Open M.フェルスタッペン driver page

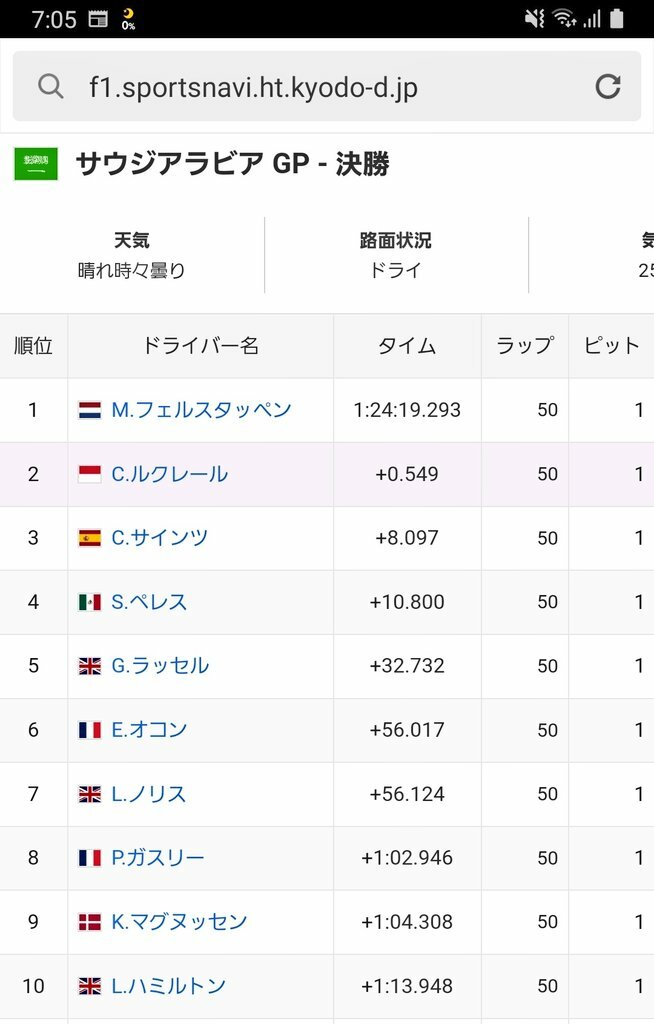coord(201,410)
